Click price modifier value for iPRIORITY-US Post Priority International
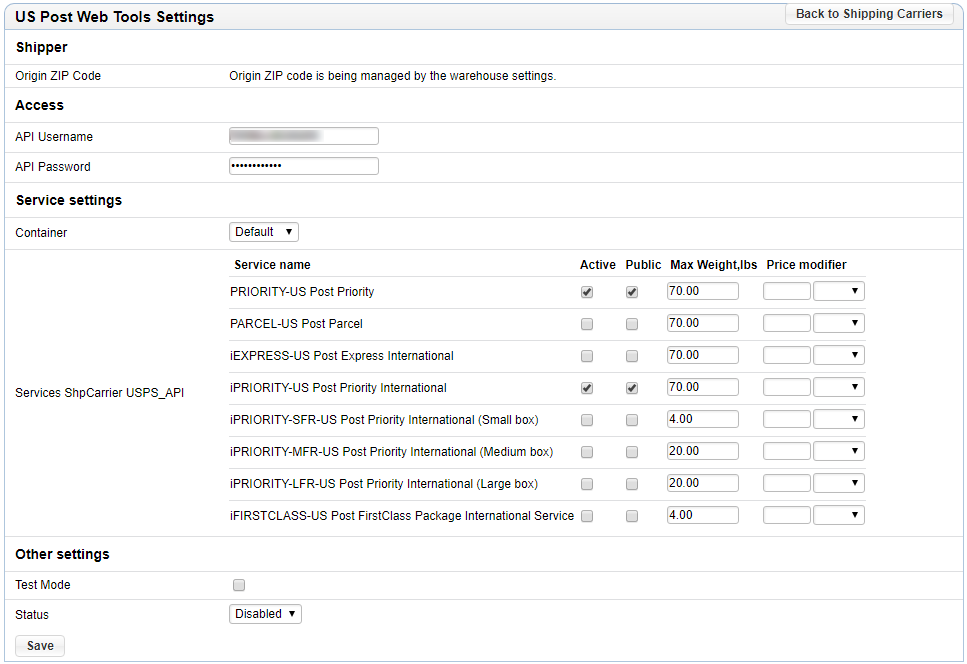Viewport: 967px width, 664px height. click(x=787, y=387)
